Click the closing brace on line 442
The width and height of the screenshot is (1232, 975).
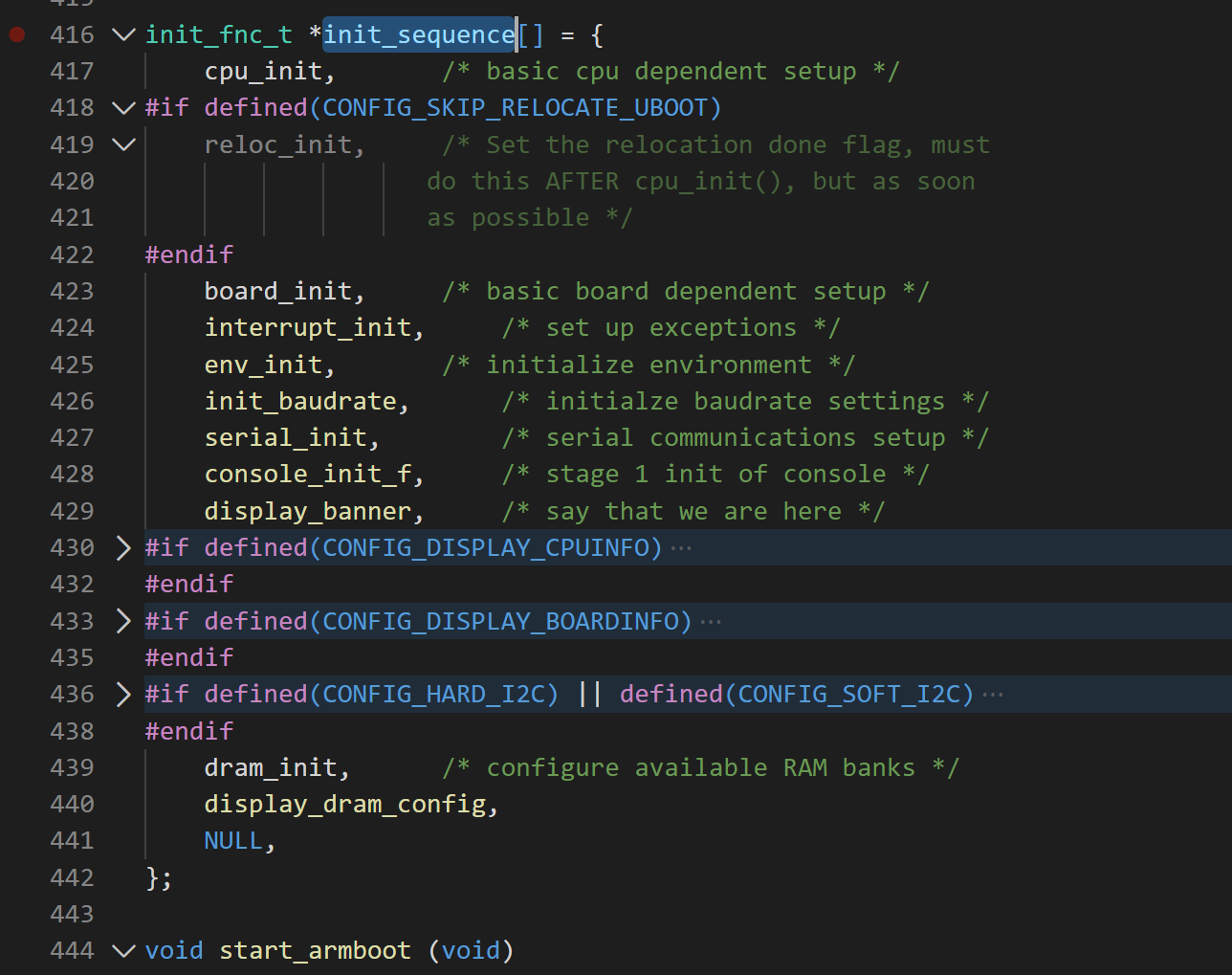153,877
